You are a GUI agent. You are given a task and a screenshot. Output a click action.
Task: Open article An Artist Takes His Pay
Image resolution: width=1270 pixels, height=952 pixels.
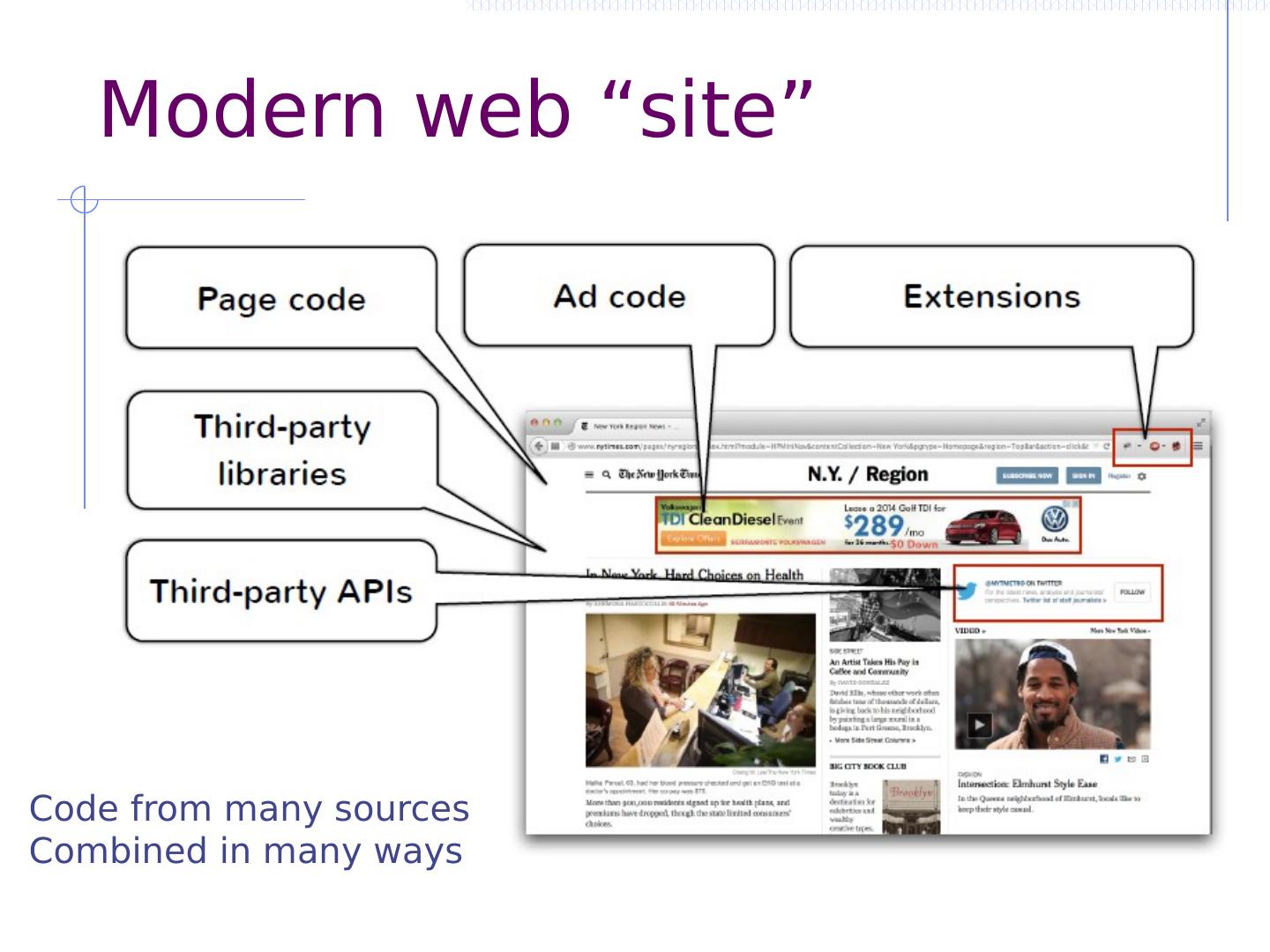click(x=874, y=666)
